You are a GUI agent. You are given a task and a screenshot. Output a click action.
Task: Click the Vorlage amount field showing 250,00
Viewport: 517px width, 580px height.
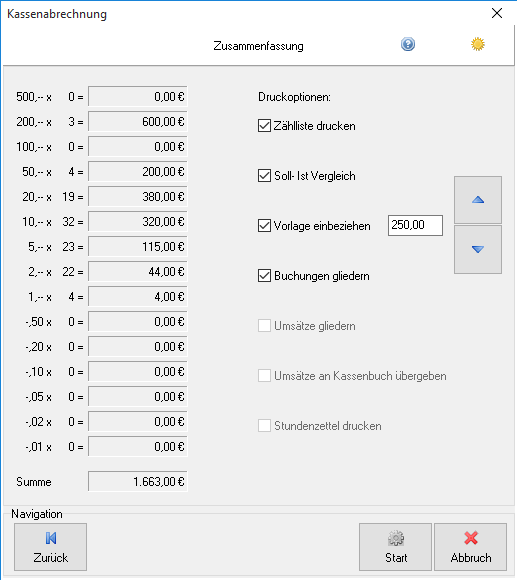(x=415, y=225)
